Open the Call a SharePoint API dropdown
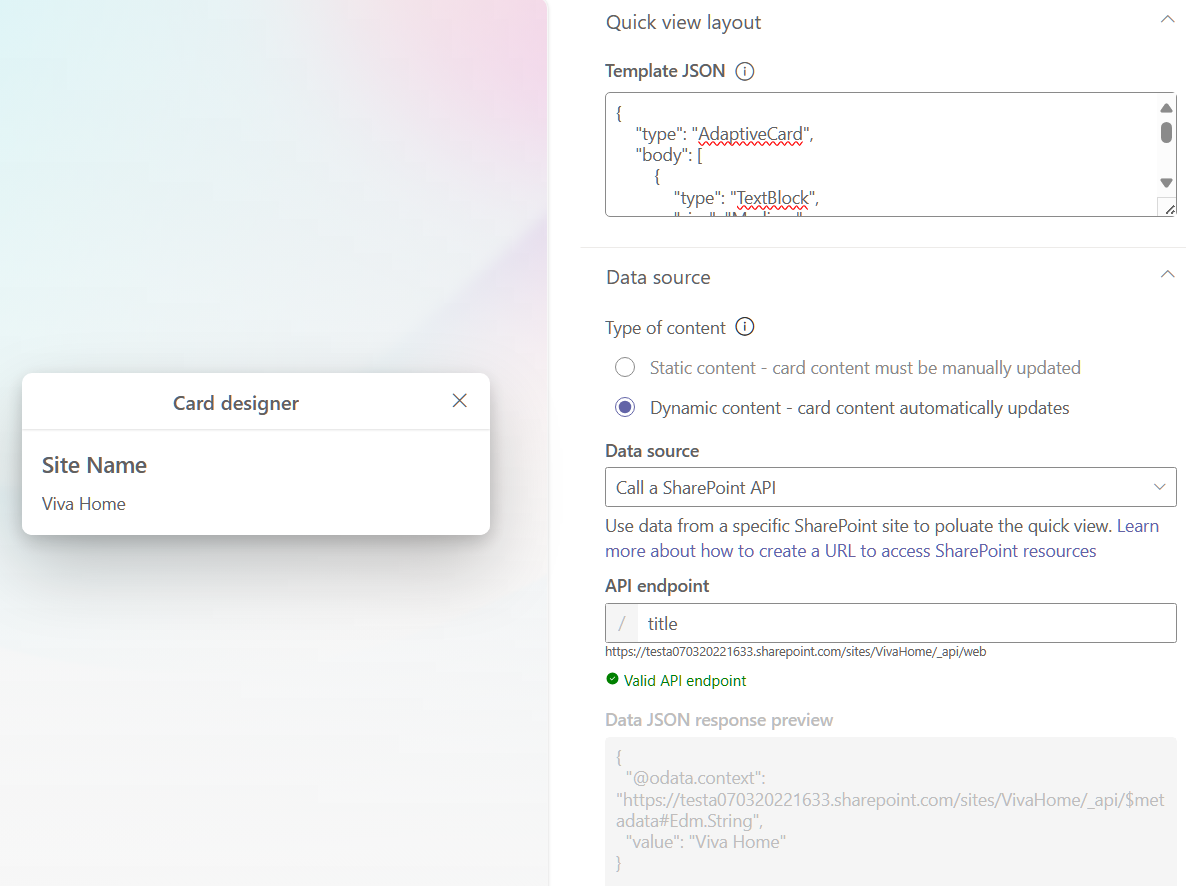 [890, 487]
